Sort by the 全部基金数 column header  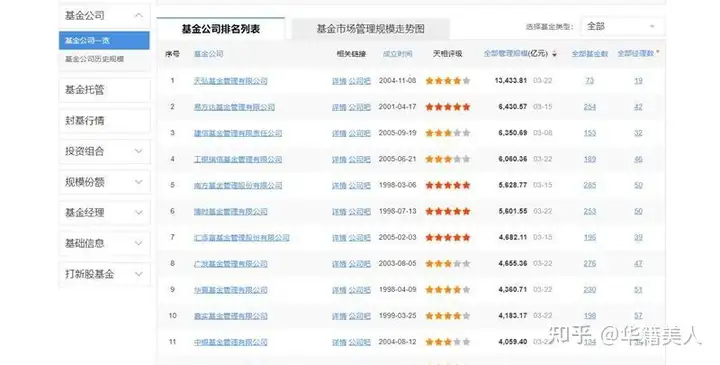click(590, 54)
